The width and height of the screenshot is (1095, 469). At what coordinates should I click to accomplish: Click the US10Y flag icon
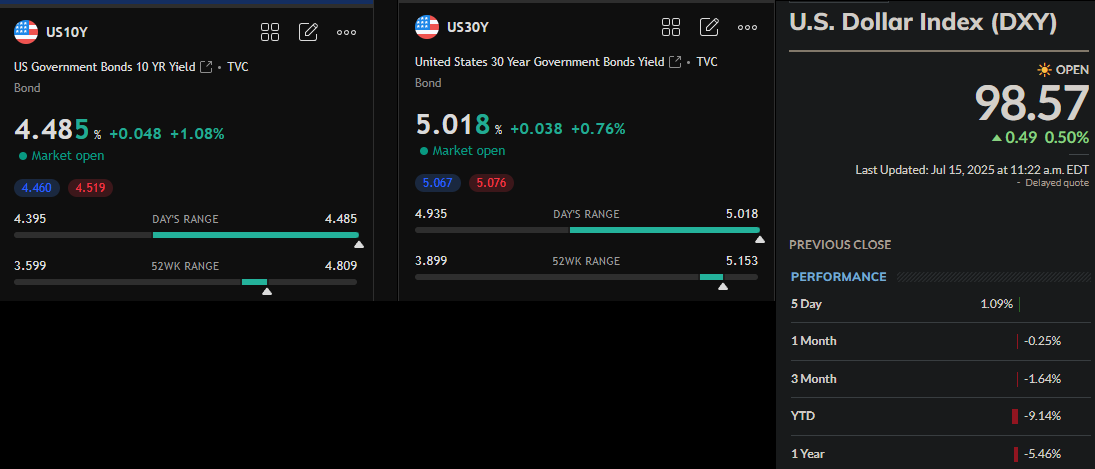(x=26, y=32)
